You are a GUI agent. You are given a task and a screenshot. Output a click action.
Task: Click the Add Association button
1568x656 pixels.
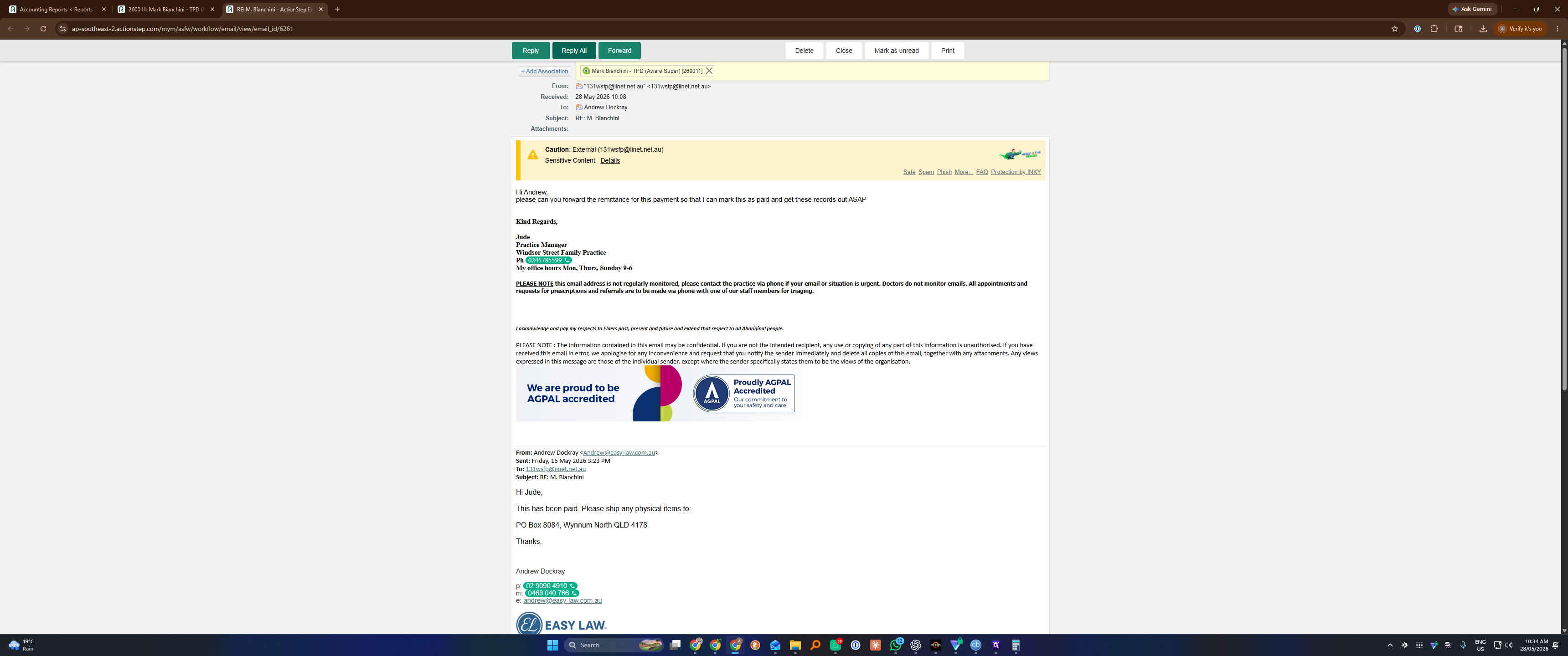pos(544,71)
